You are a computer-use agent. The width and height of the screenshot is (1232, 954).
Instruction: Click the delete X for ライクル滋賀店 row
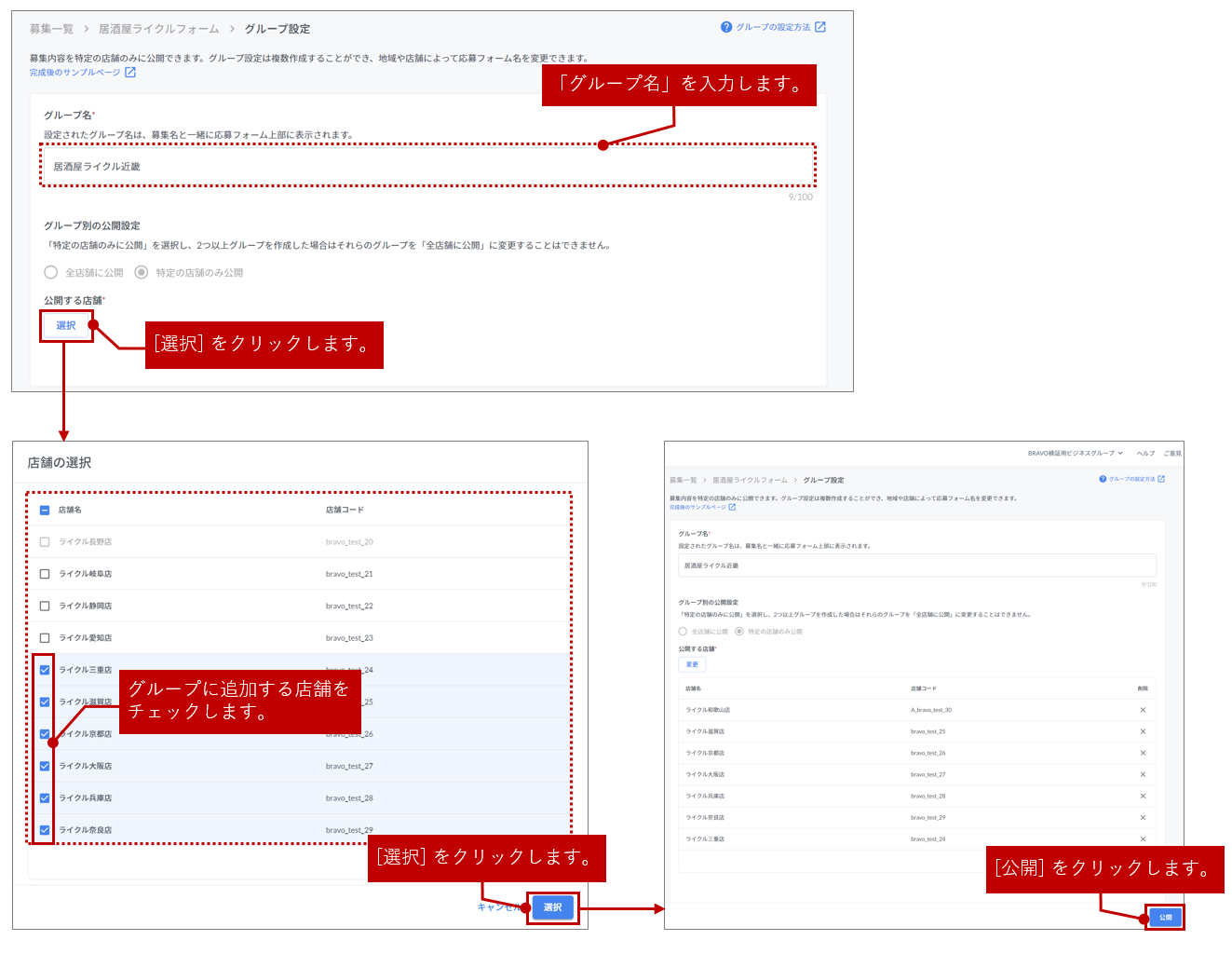pyautogui.click(x=1143, y=731)
